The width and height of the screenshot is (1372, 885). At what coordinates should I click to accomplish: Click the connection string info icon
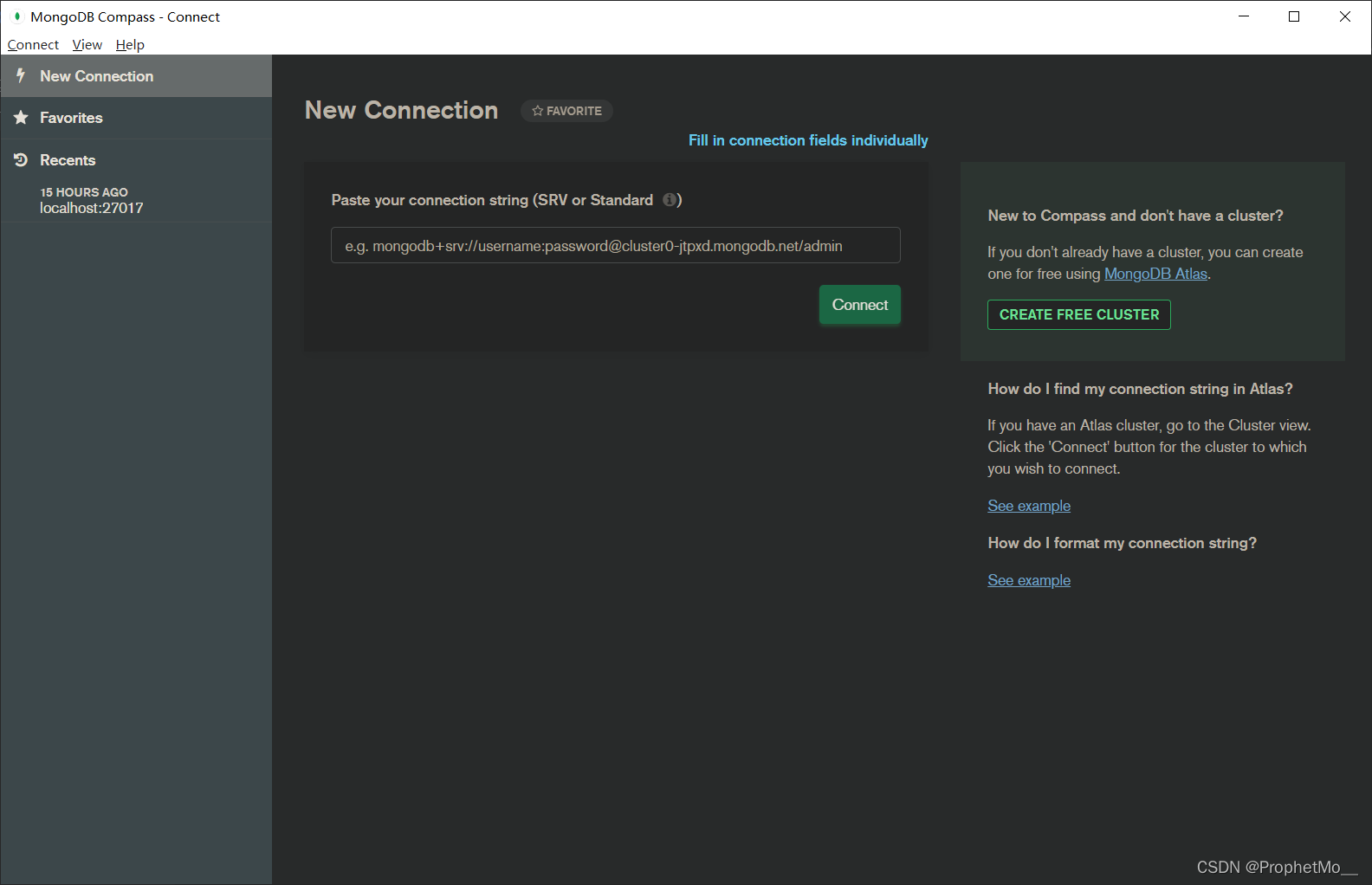point(670,200)
